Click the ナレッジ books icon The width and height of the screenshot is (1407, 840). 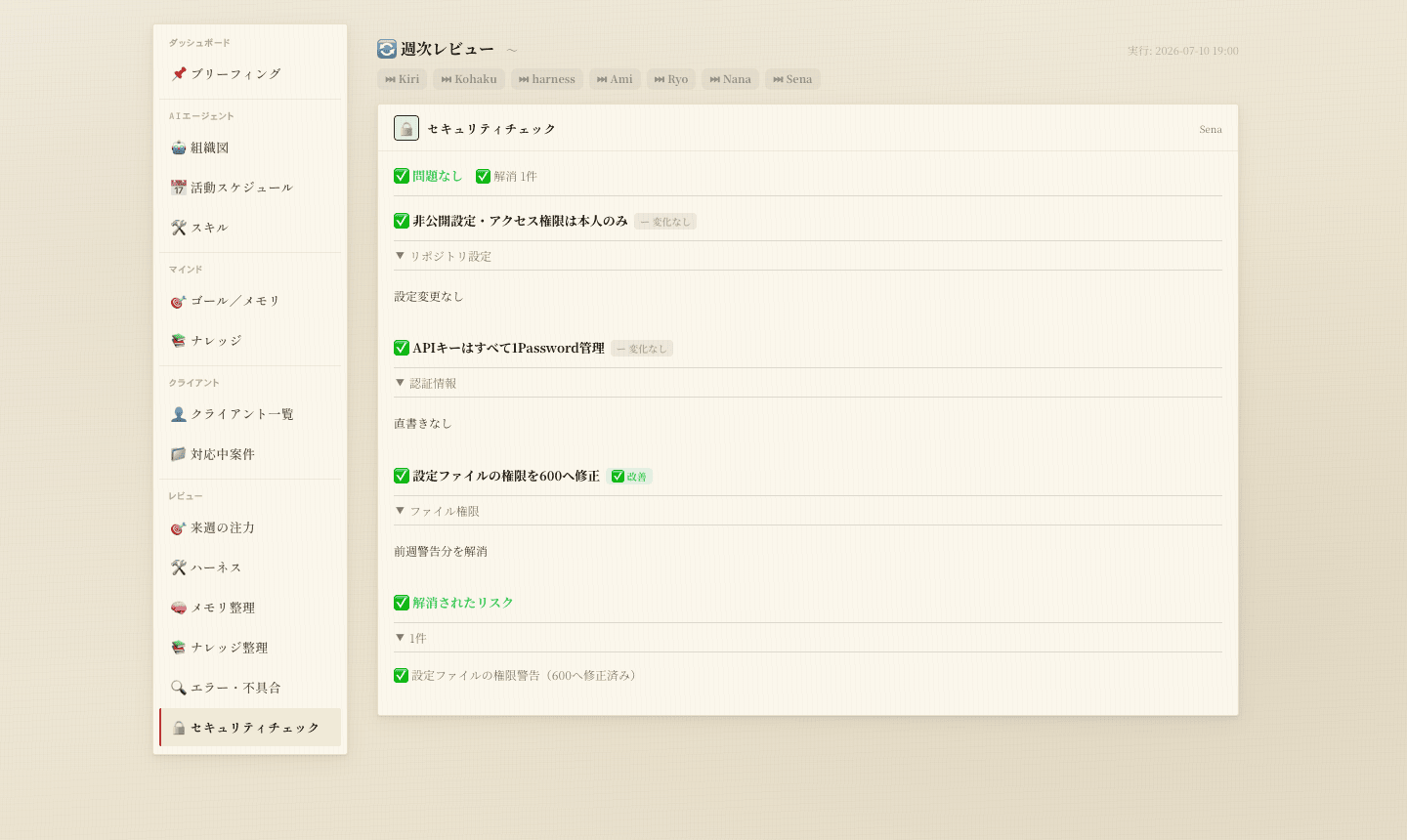[179, 341]
